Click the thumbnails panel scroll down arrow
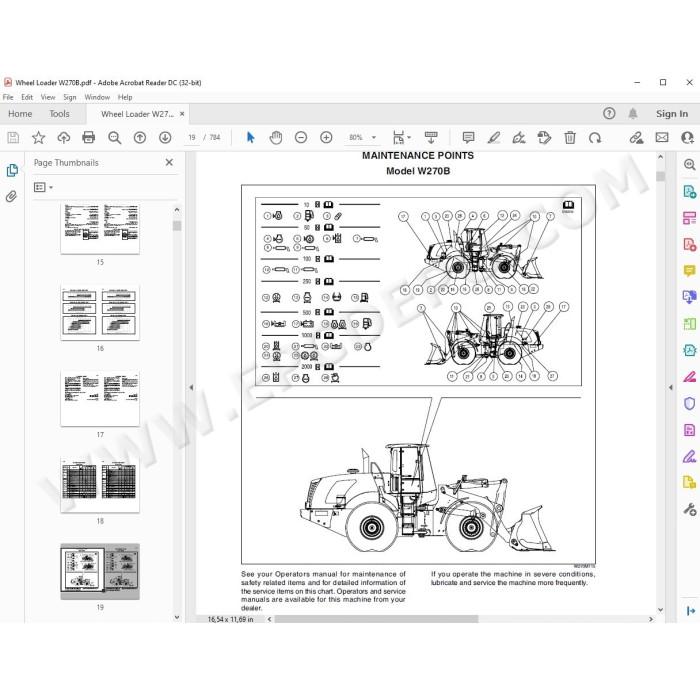This screenshot has height=700, width=700. click(x=177, y=617)
